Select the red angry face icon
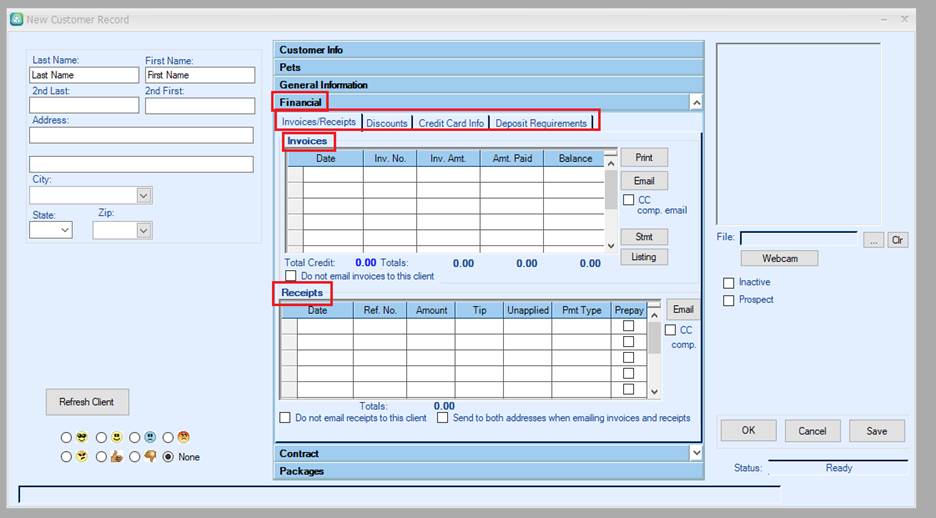 (x=183, y=437)
